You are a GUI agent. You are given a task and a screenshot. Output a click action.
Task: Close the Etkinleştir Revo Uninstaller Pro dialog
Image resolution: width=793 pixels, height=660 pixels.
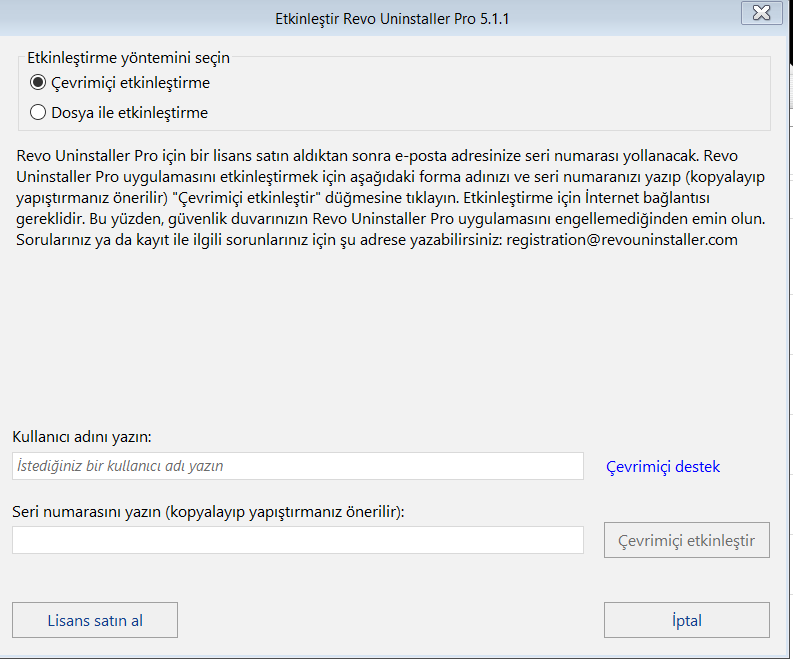pyautogui.click(x=761, y=13)
